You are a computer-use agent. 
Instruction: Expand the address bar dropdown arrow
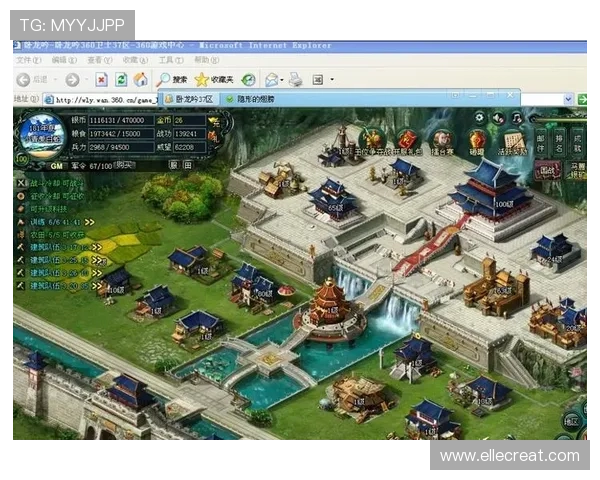click(569, 99)
